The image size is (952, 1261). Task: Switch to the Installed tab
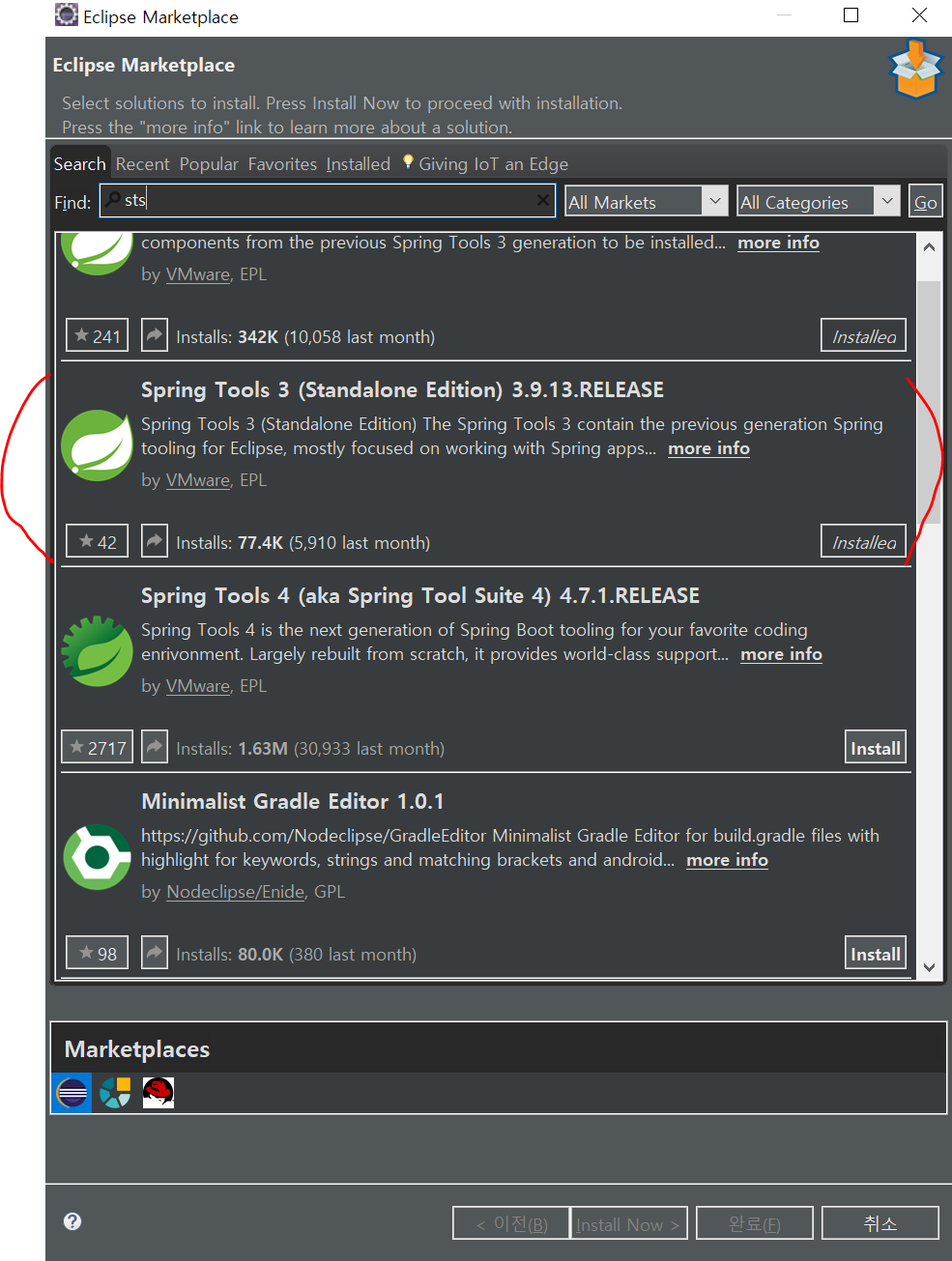click(x=358, y=163)
